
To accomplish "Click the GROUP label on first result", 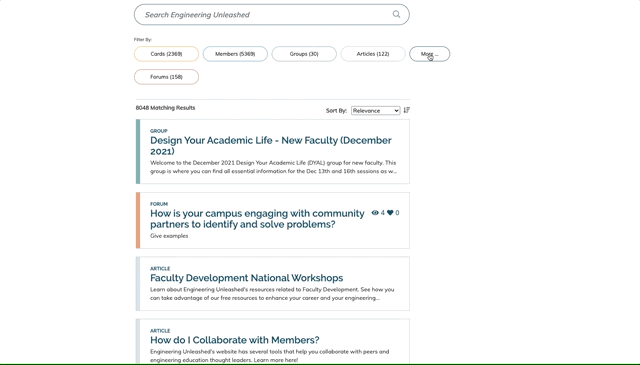I will coord(159,131).
